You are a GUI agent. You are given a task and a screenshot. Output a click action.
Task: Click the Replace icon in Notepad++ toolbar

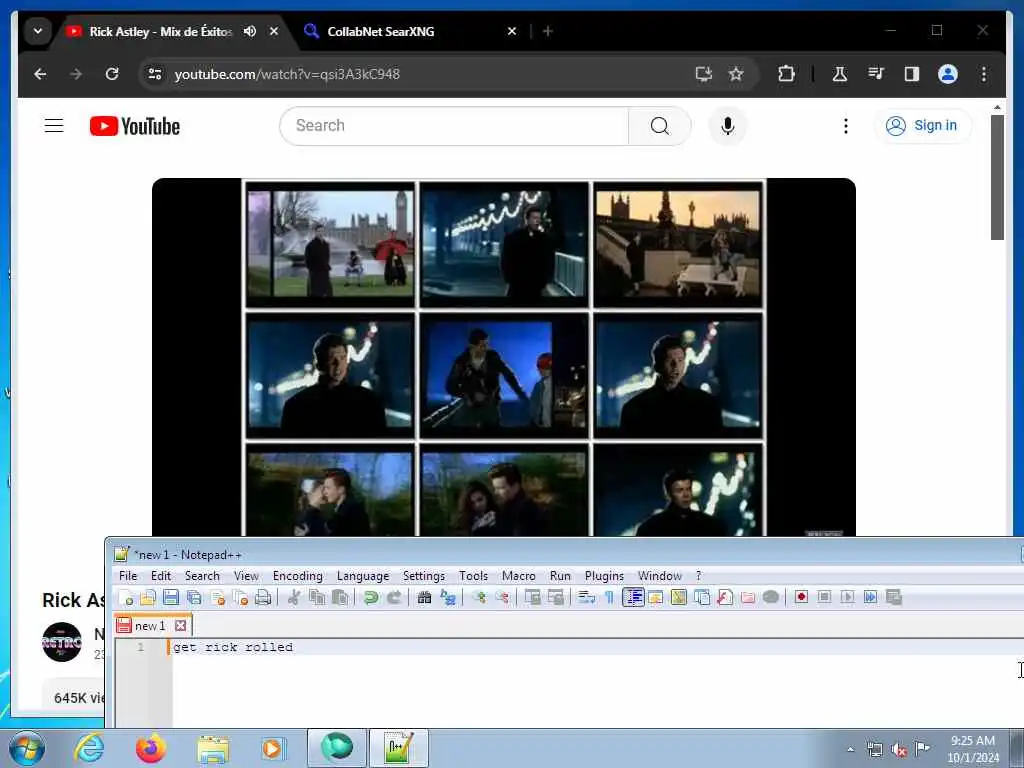[x=448, y=597]
